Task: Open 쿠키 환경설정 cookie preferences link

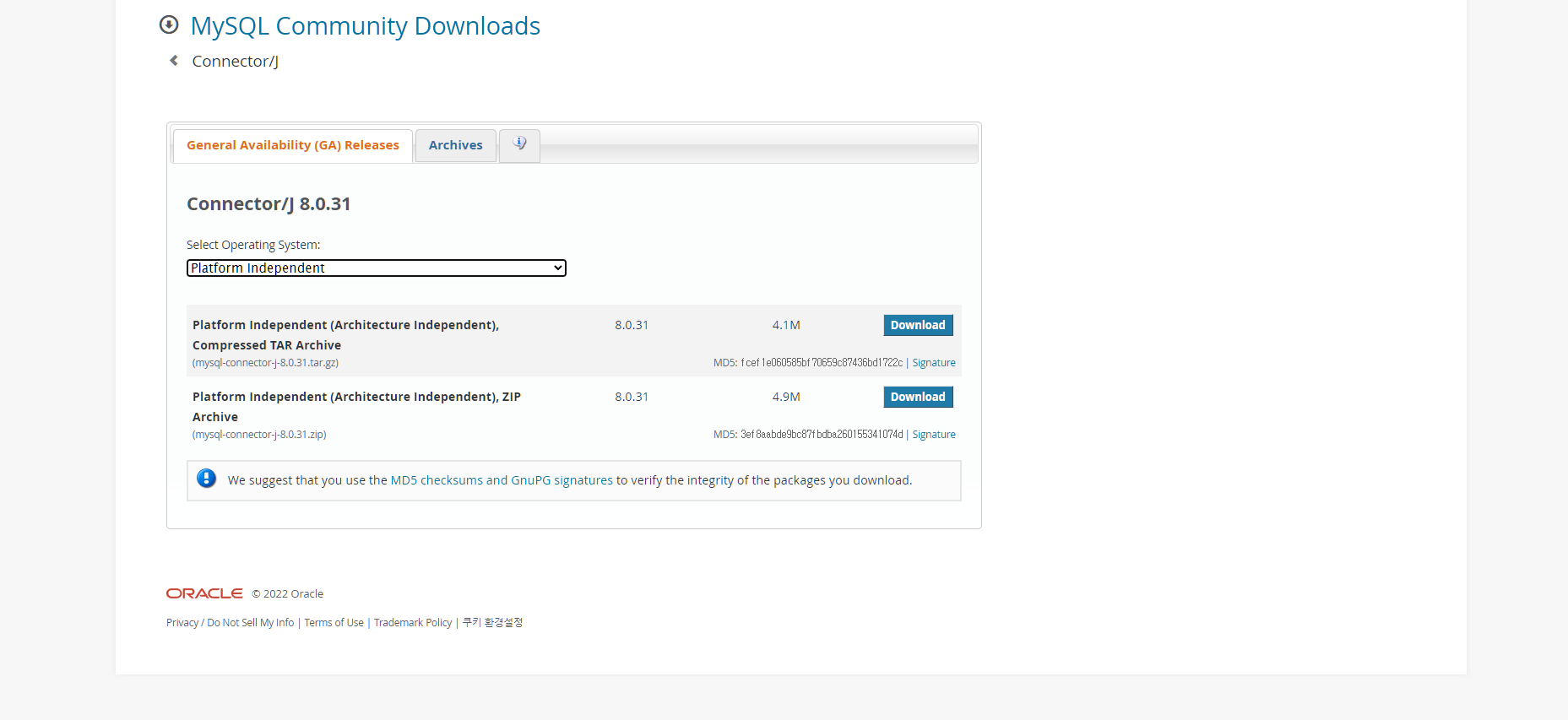Action: point(492,623)
